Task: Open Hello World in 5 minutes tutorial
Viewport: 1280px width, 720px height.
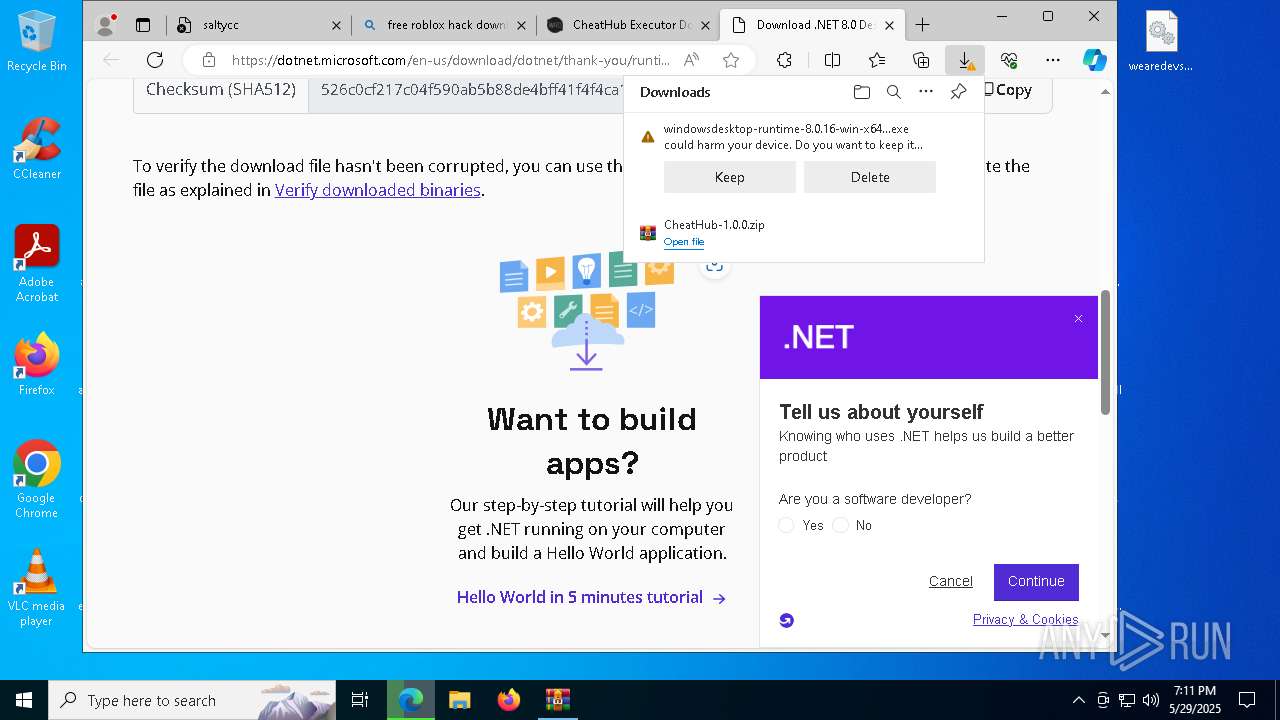Action: pos(591,597)
